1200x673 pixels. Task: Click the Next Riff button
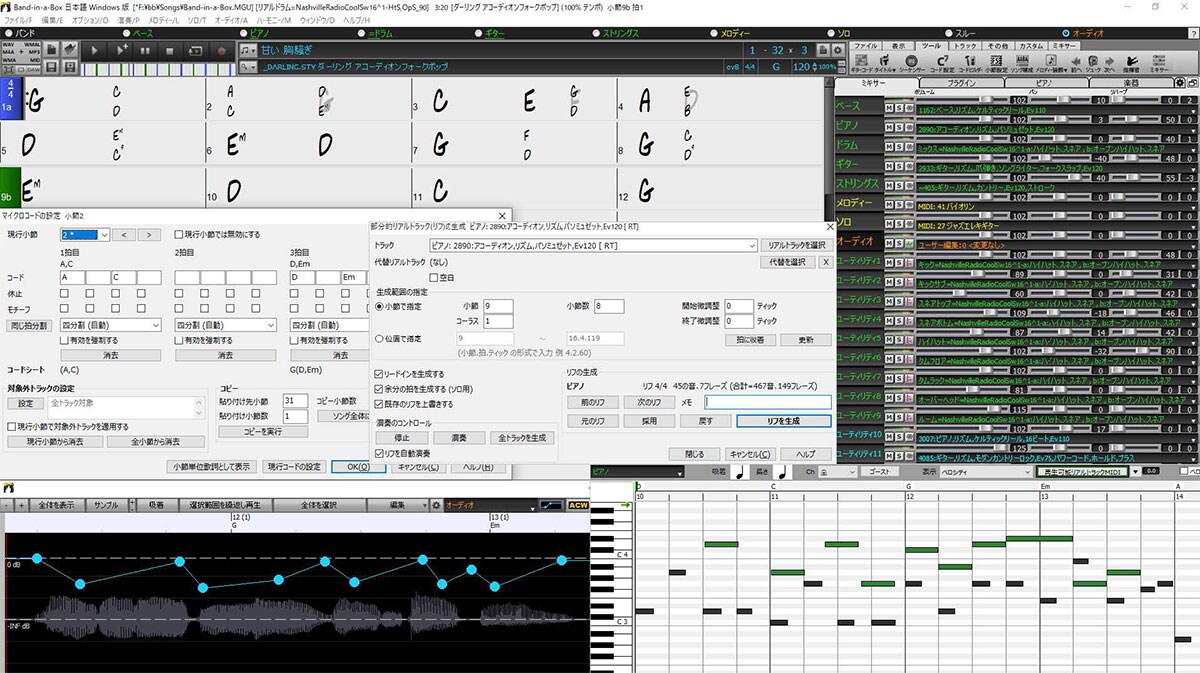click(649, 402)
